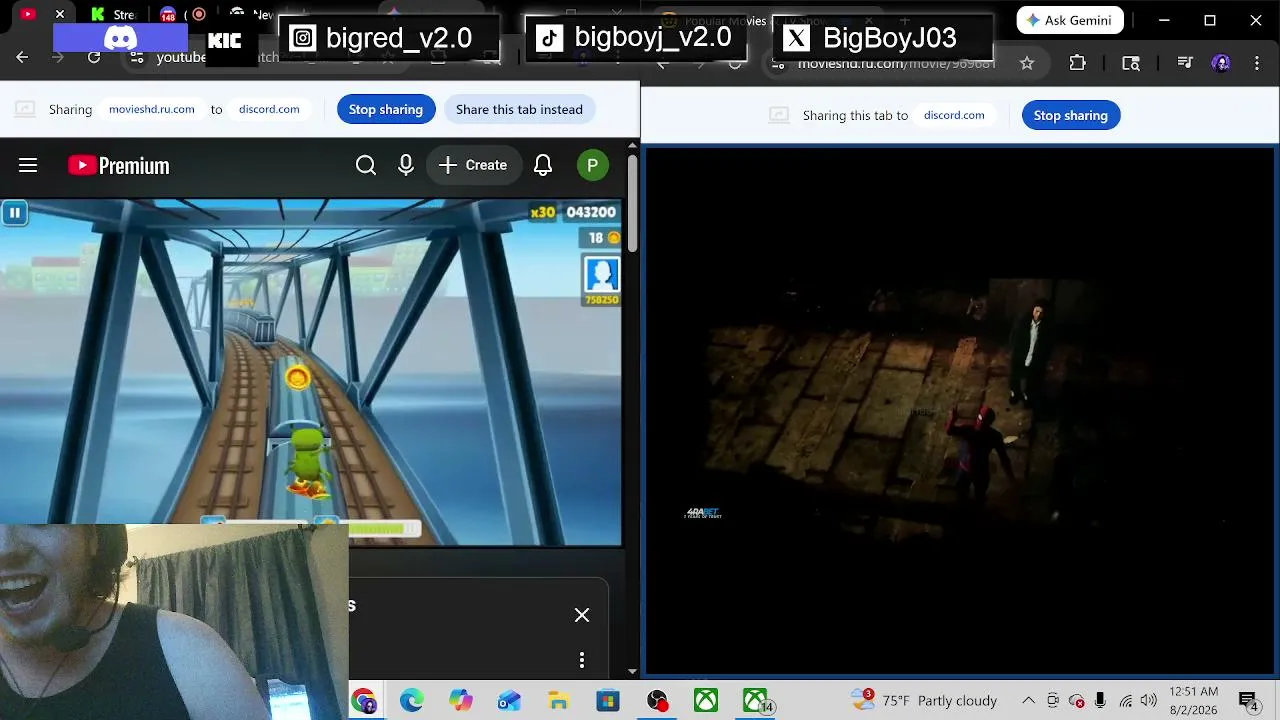Open site info for the YouTube address
This screenshot has width=1280, height=720.
[x=138, y=57]
